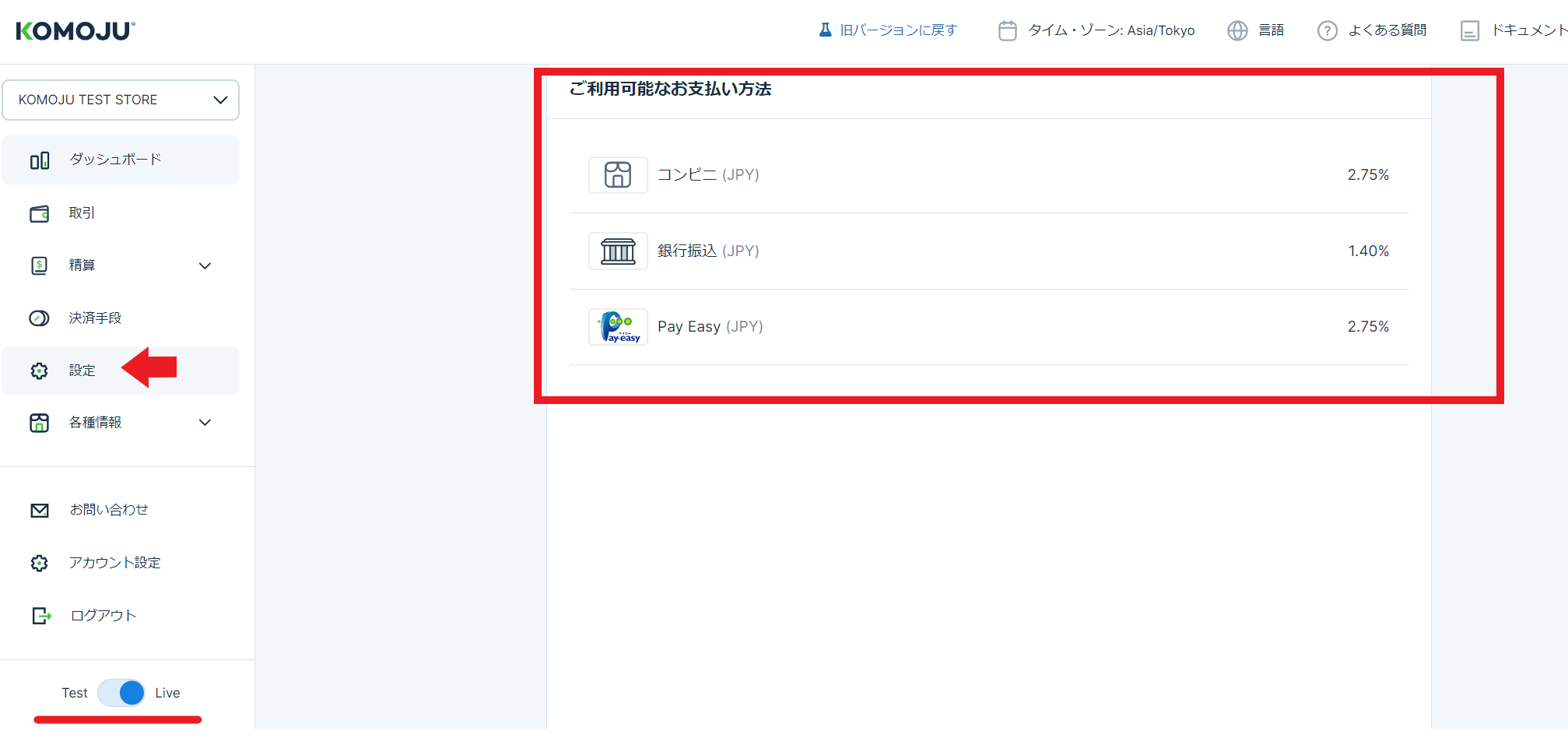Click the ログアウト exit icon

coord(40,616)
